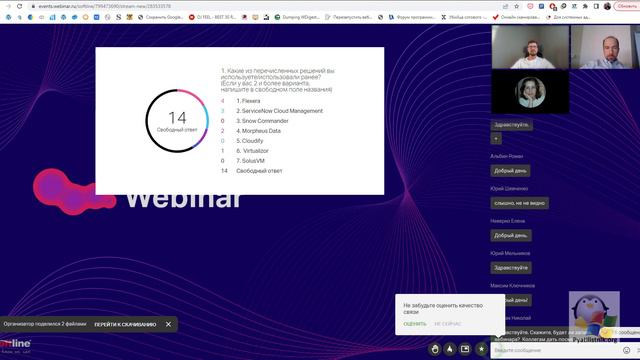Screen dimensions: 640x360
Task: Select presenter video with glasses
Action: [530, 47]
